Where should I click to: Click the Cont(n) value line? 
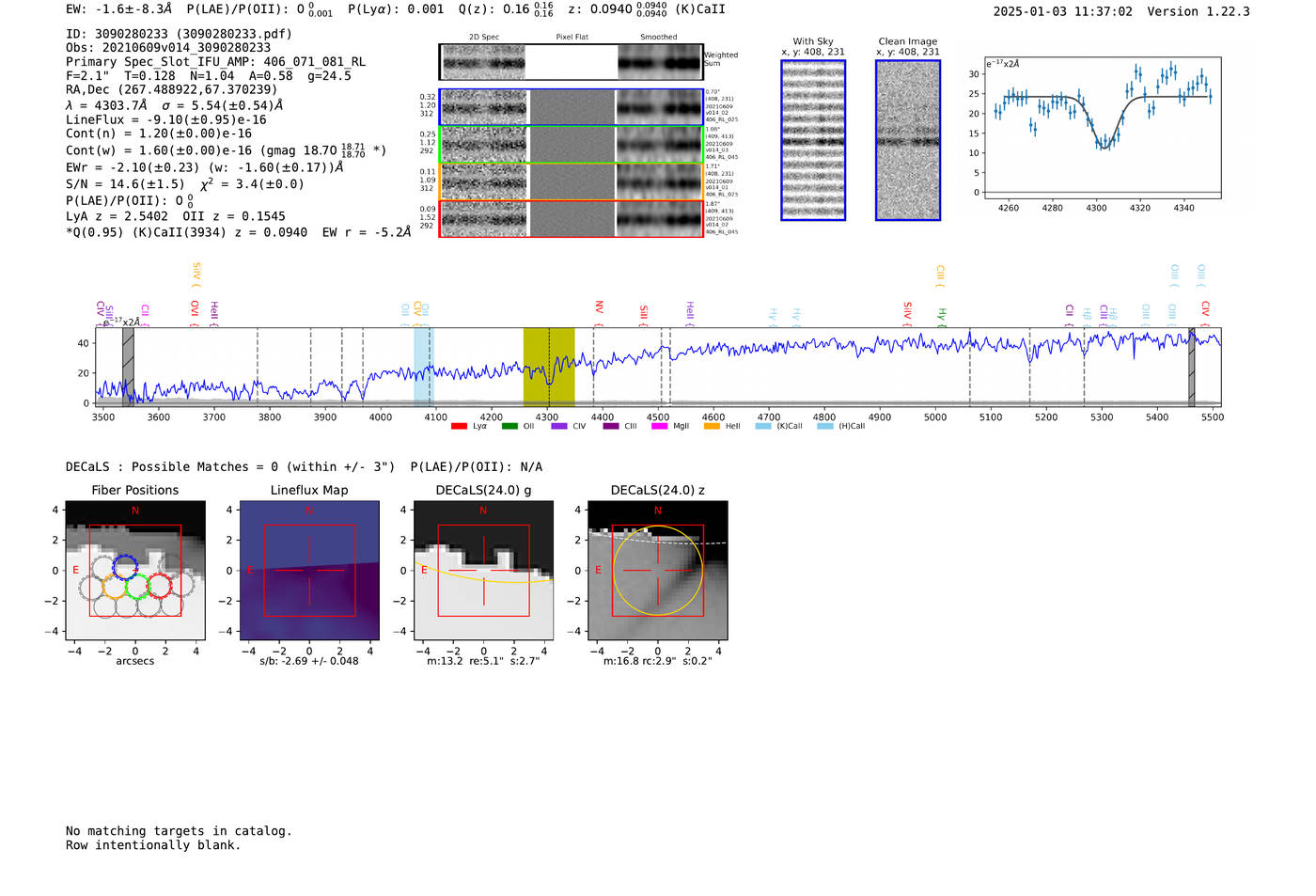tap(159, 134)
